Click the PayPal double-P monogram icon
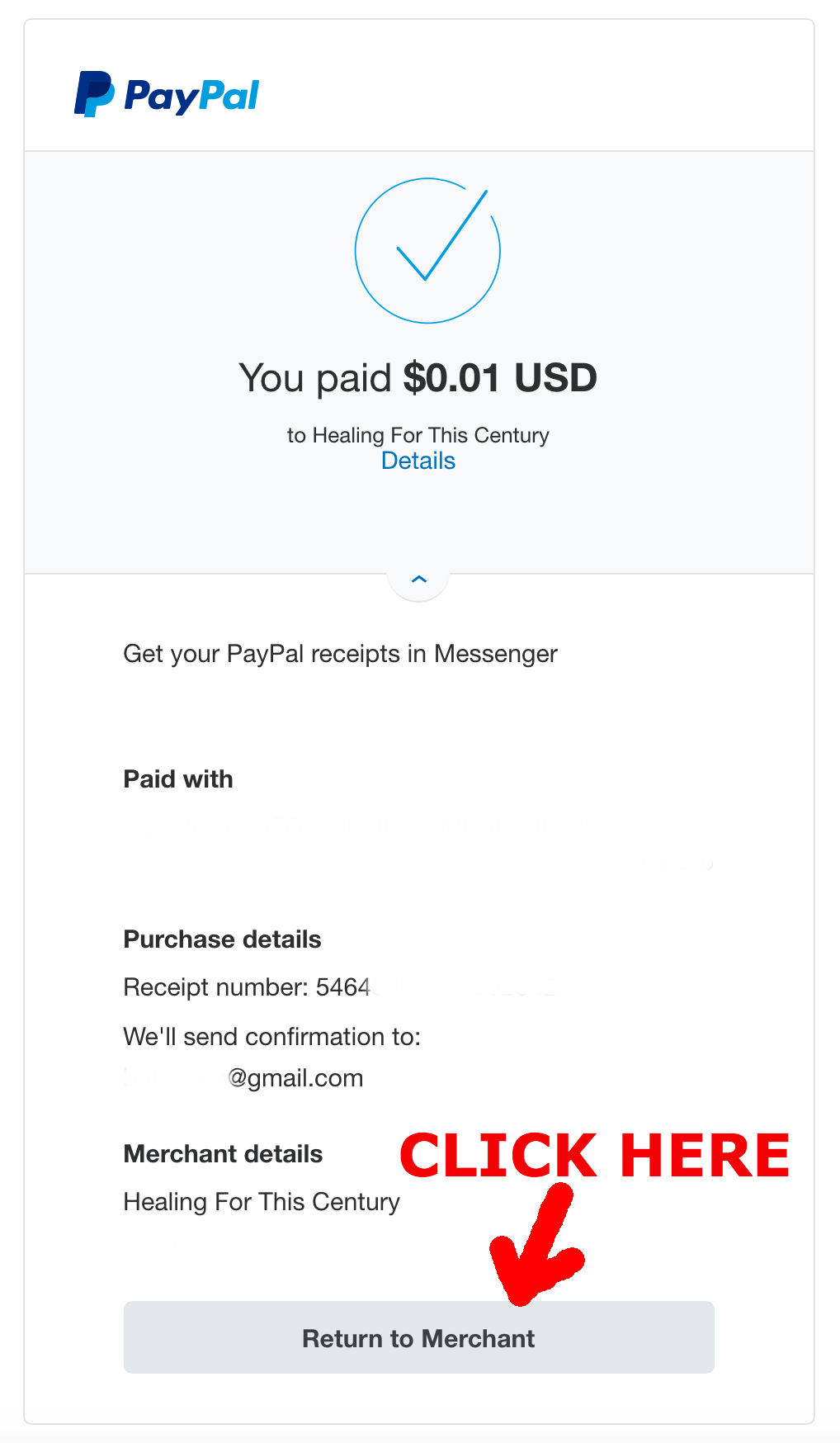 click(94, 94)
